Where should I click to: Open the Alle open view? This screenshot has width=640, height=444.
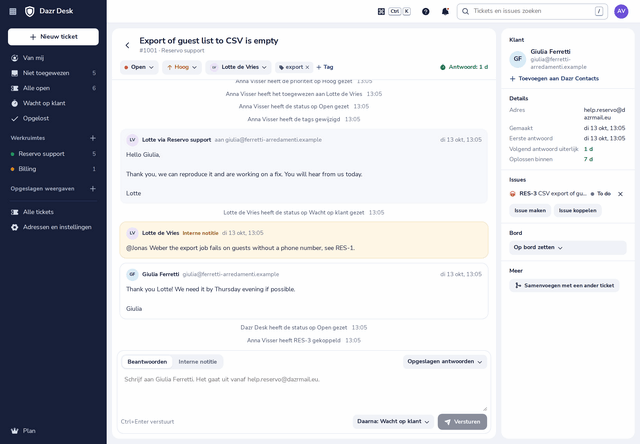[x=53, y=88]
